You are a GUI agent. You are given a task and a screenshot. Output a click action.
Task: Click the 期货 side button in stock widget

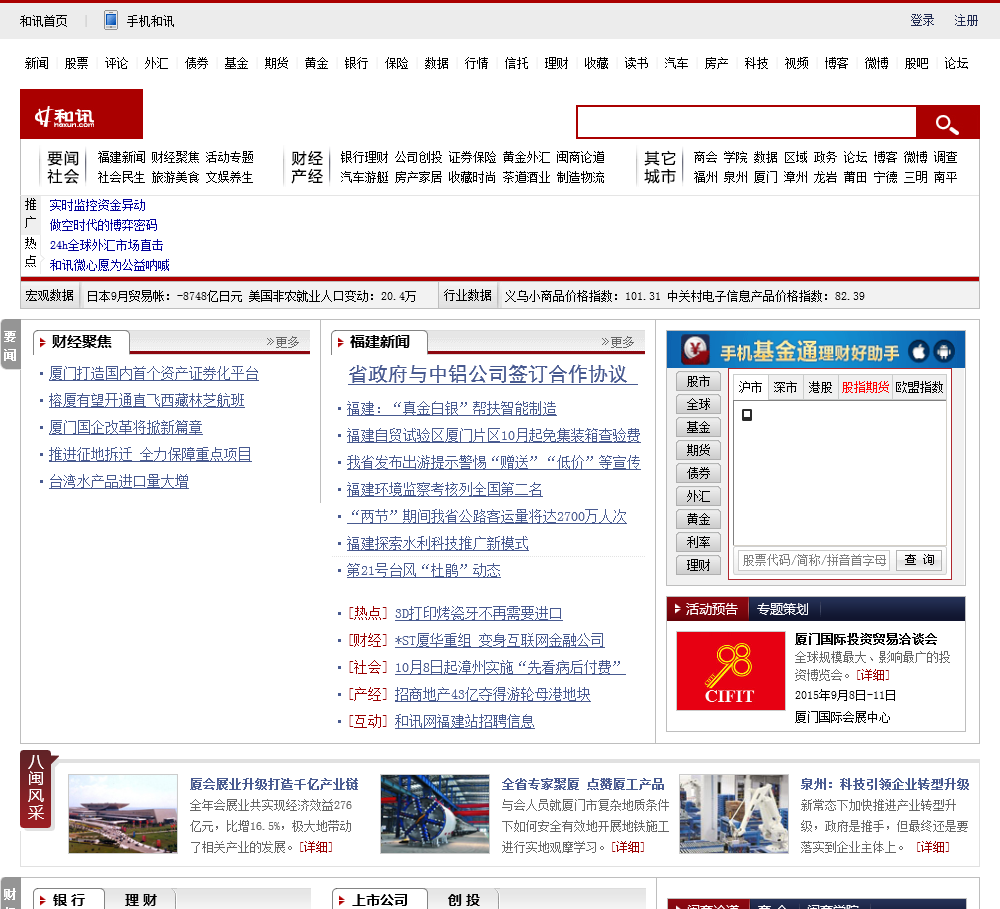698,450
